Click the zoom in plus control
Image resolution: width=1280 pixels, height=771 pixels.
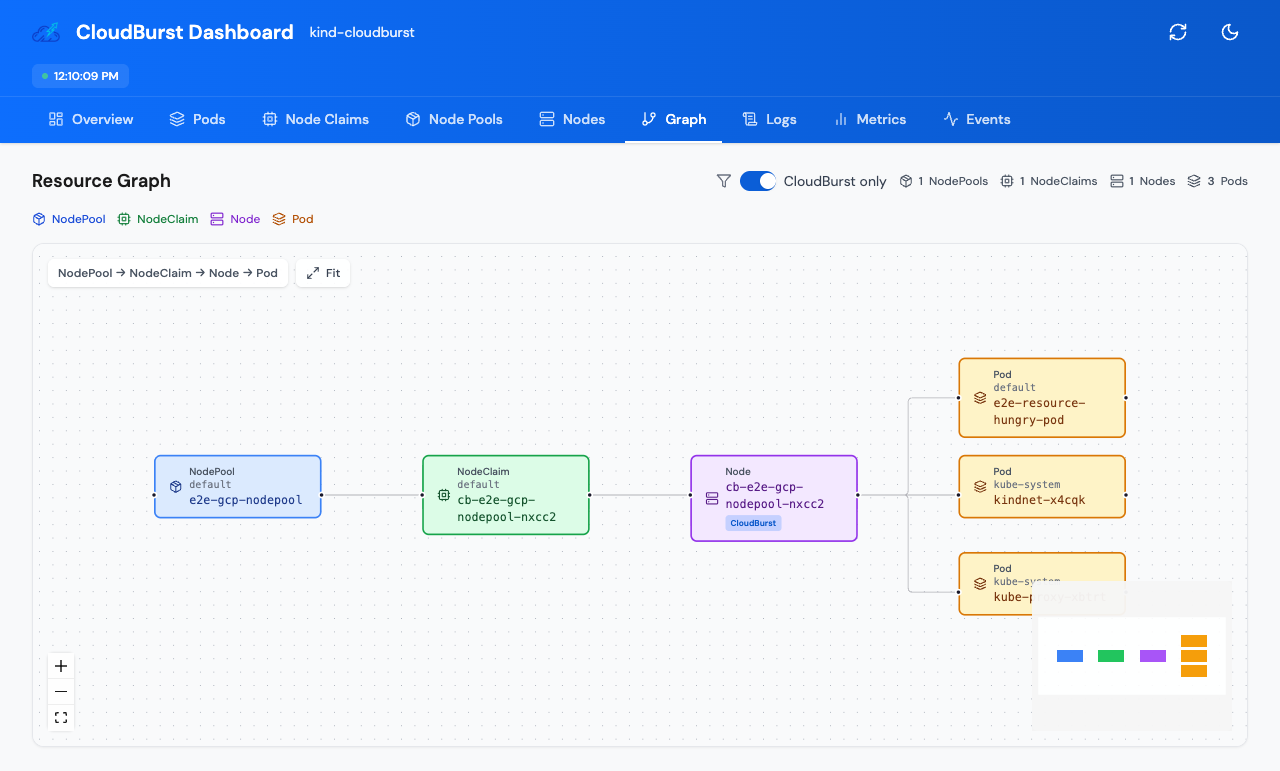point(60,665)
